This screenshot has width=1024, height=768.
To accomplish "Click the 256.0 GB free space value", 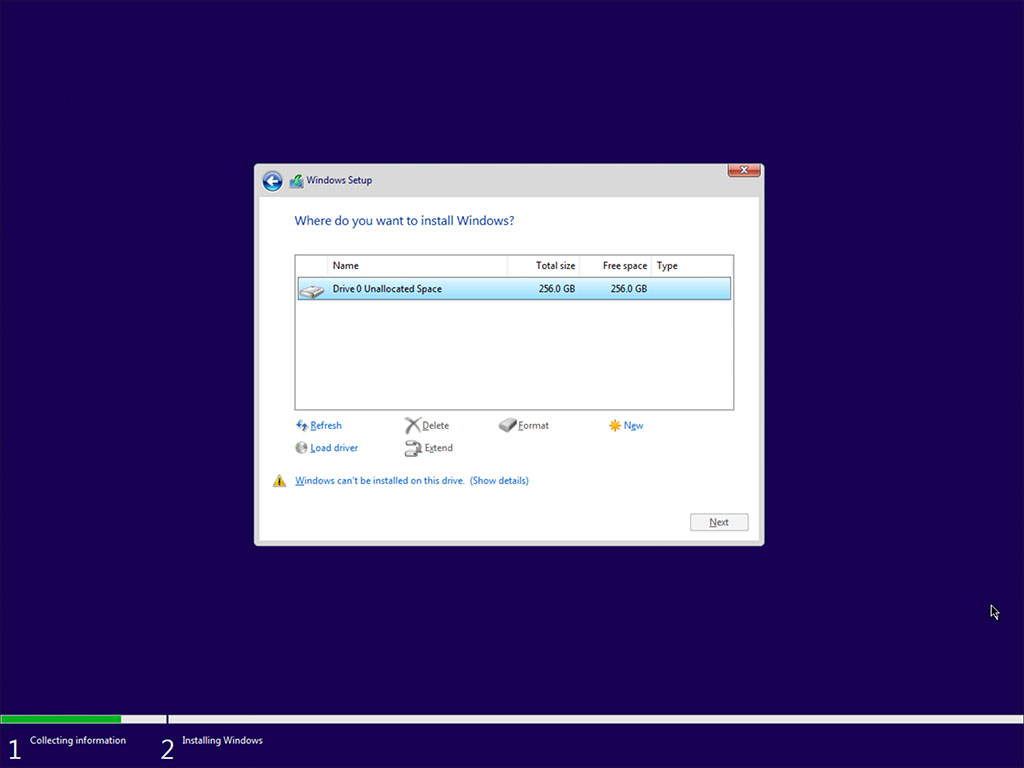I will click(x=628, y=289).
